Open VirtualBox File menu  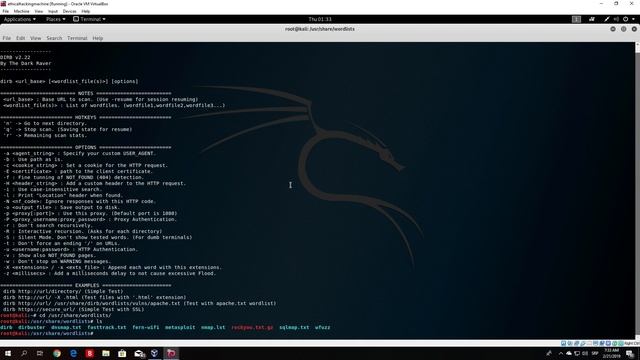[x=6, y=11]
